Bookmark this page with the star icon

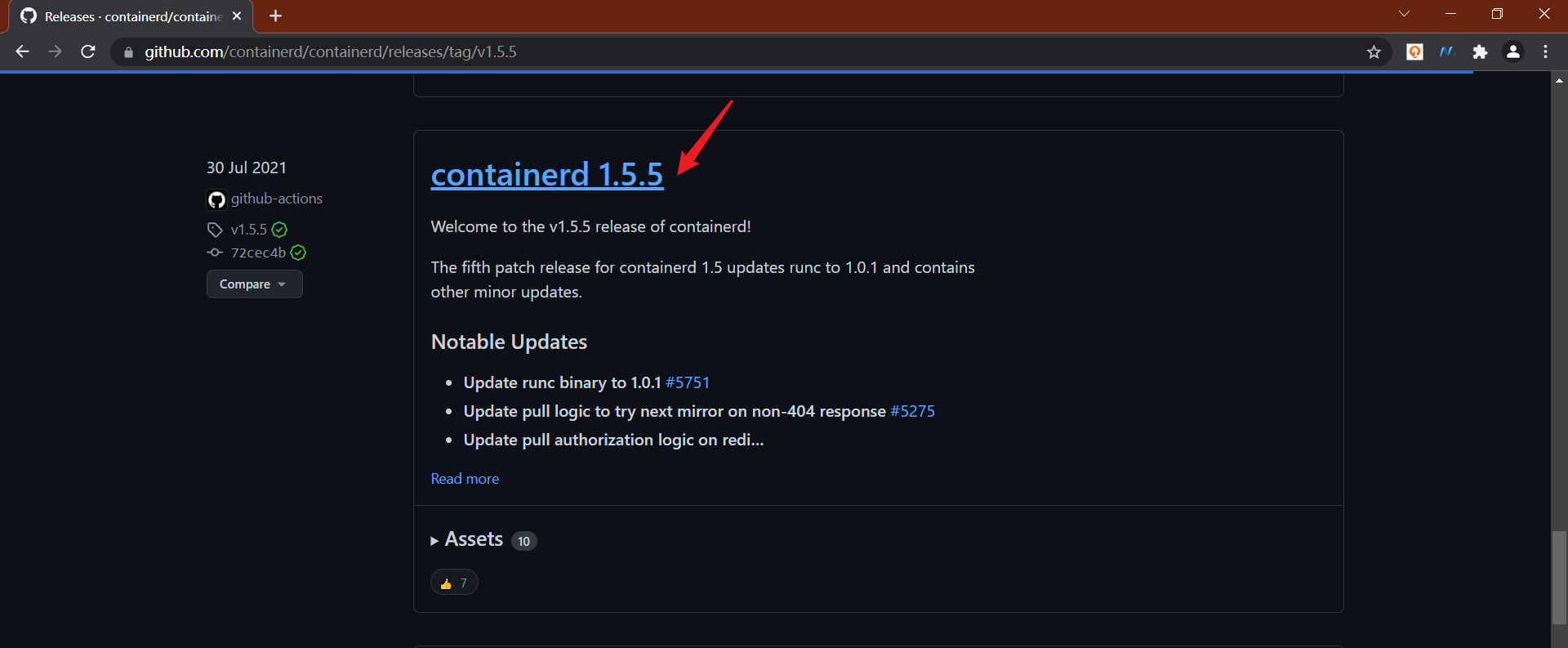tap(1374, 51)
